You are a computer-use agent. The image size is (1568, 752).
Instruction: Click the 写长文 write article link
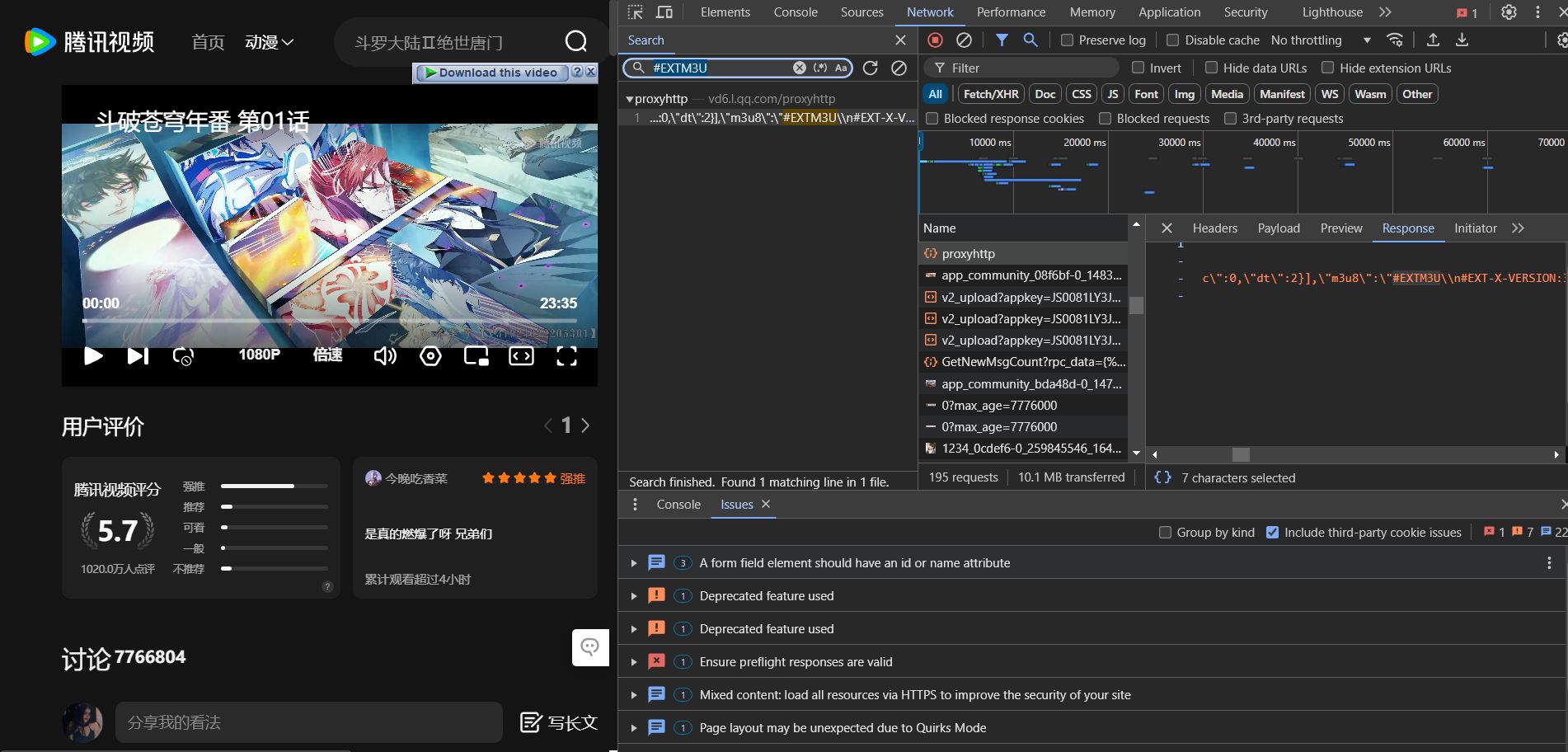(x=558, y=723)
